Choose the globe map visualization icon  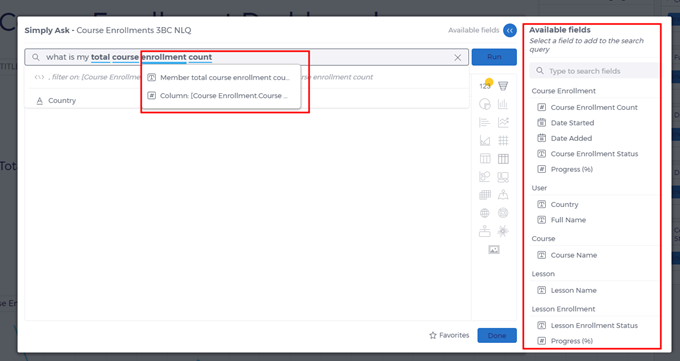pos(484,213)
